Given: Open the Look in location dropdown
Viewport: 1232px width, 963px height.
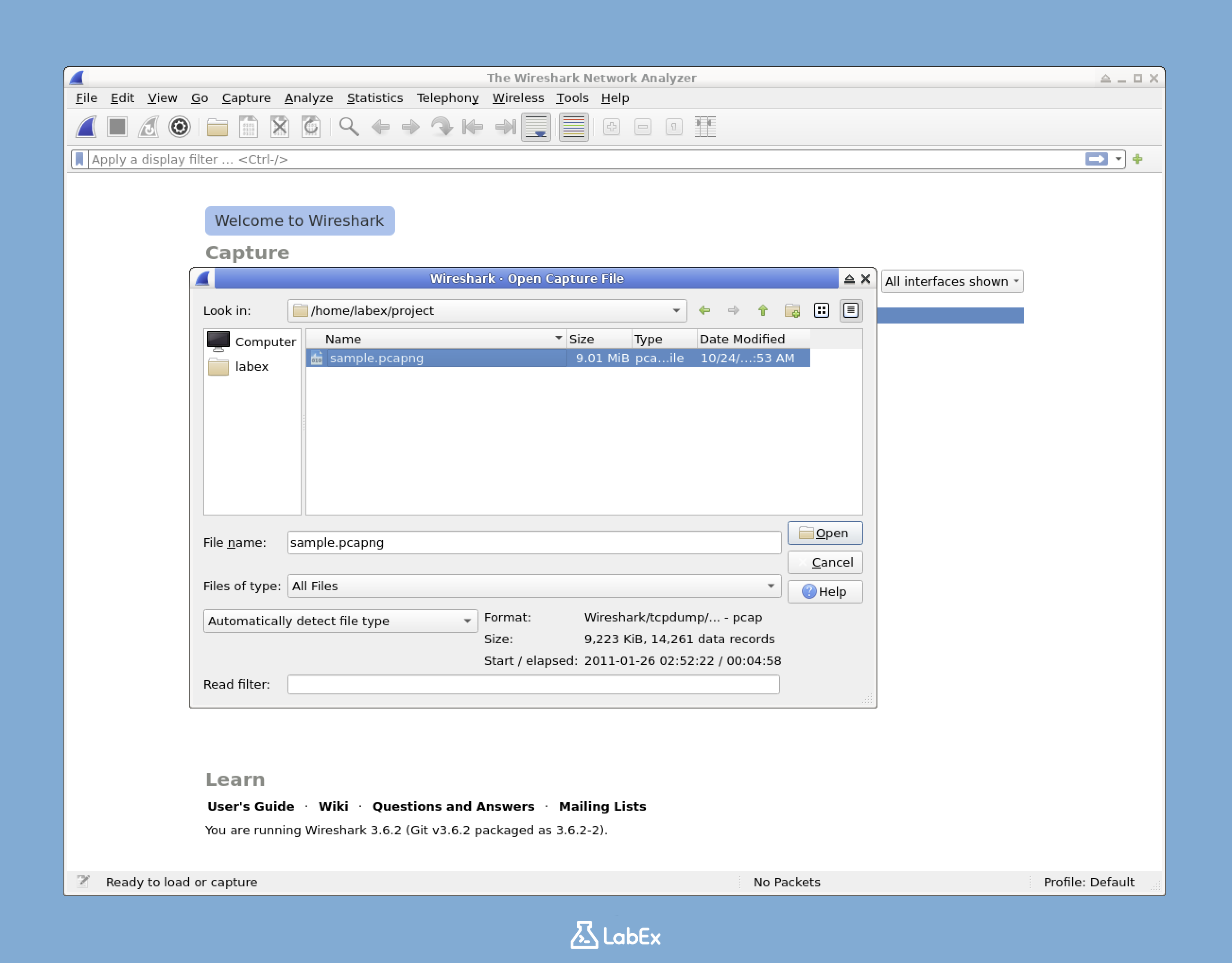Looking at the screenshot, I should pos(675,310).
